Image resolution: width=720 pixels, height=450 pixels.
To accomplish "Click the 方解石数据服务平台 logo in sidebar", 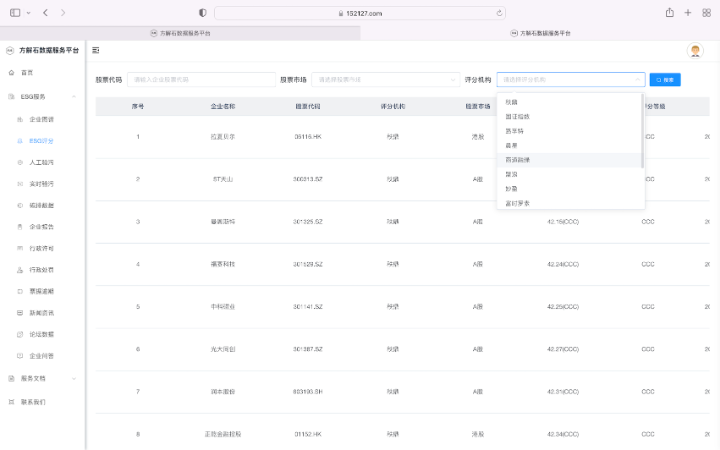I will 10,50.
